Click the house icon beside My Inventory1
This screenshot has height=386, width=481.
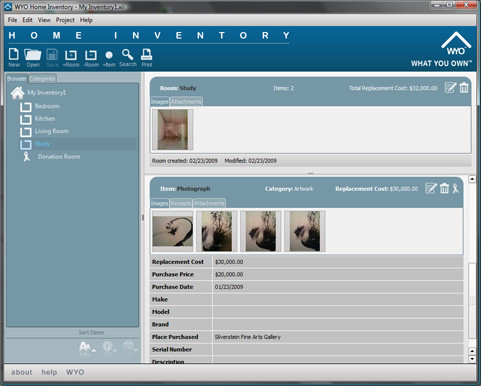pos(17,93)
